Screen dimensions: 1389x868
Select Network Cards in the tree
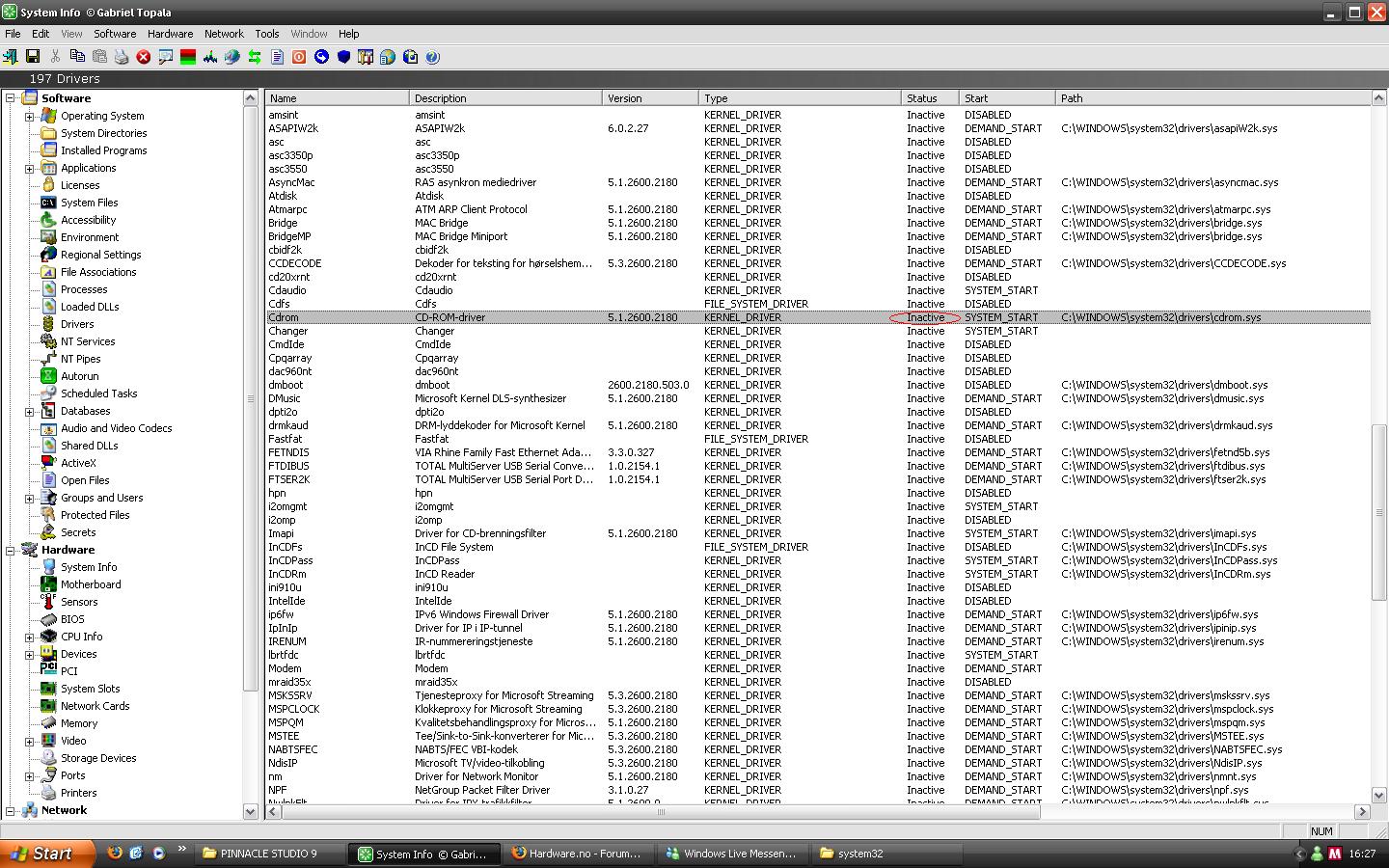pos(95,706)
